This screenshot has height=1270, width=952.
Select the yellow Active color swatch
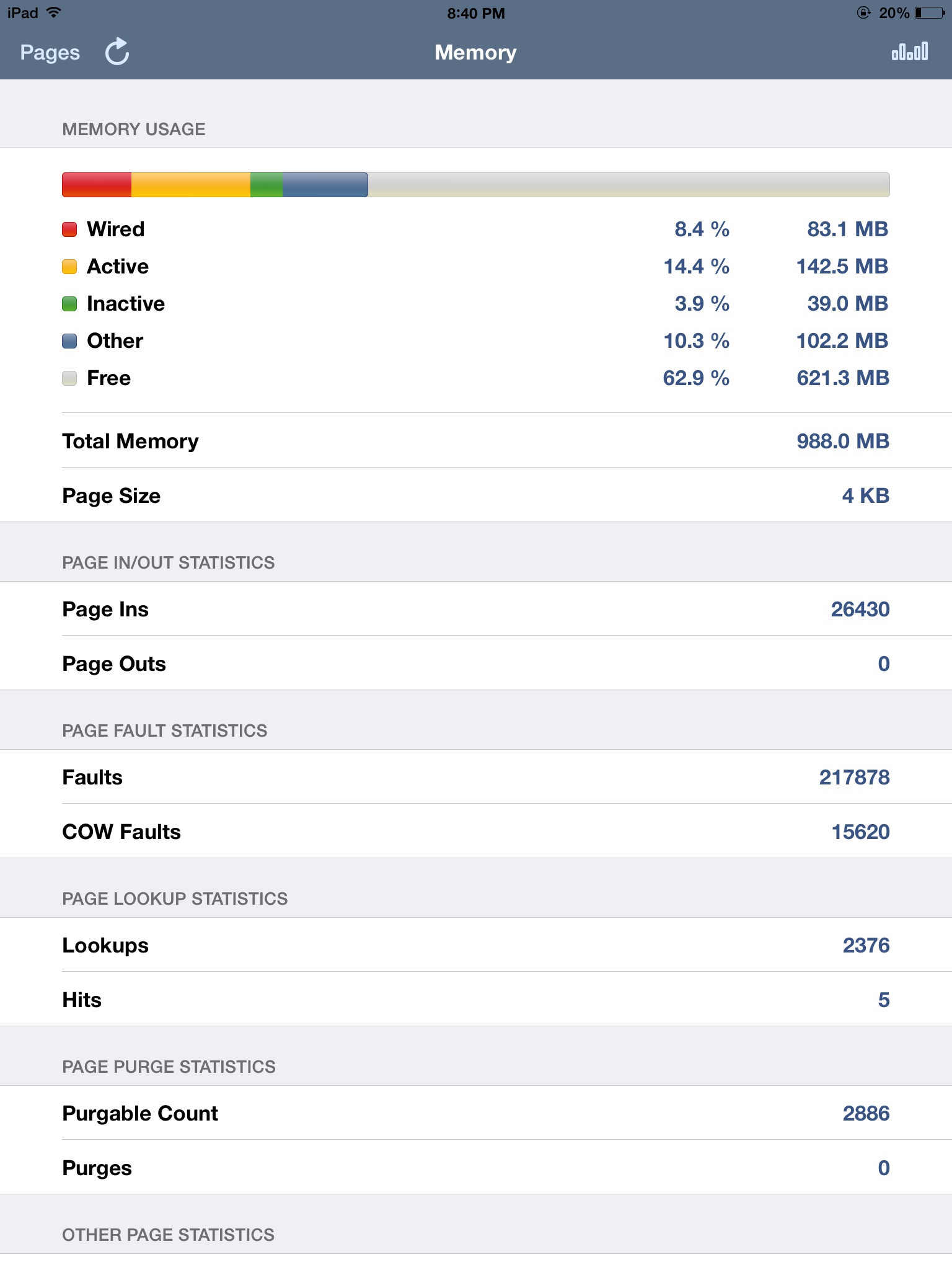point(69,267)
